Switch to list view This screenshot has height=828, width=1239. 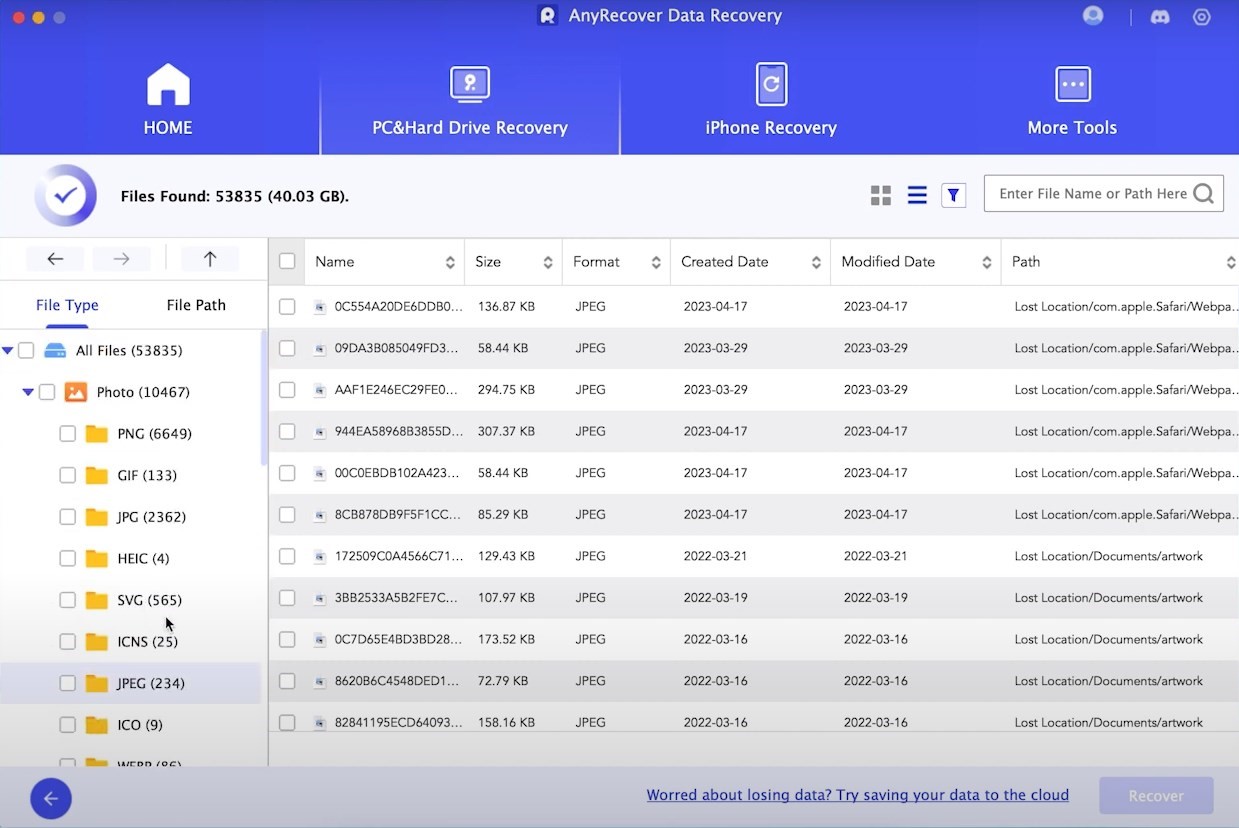(917, 195)
